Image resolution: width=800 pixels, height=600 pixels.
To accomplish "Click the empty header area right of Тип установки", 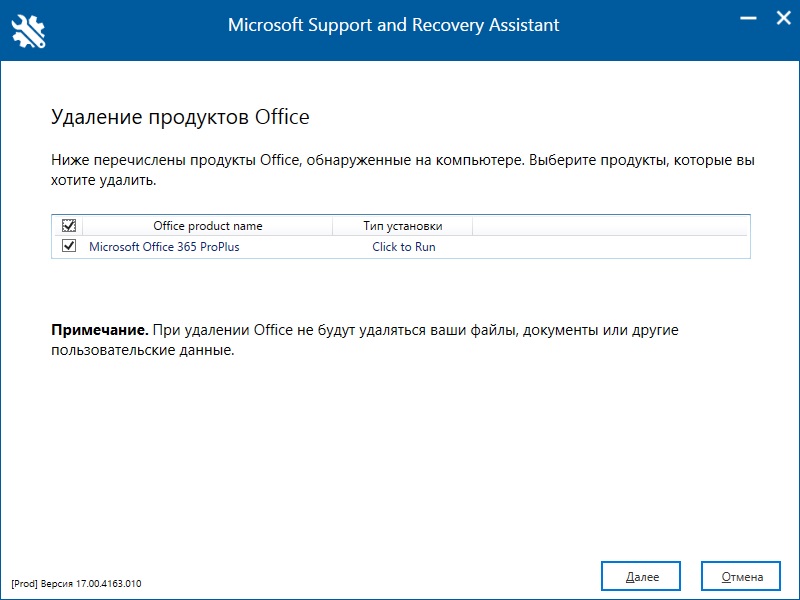I will coord(610,226).
